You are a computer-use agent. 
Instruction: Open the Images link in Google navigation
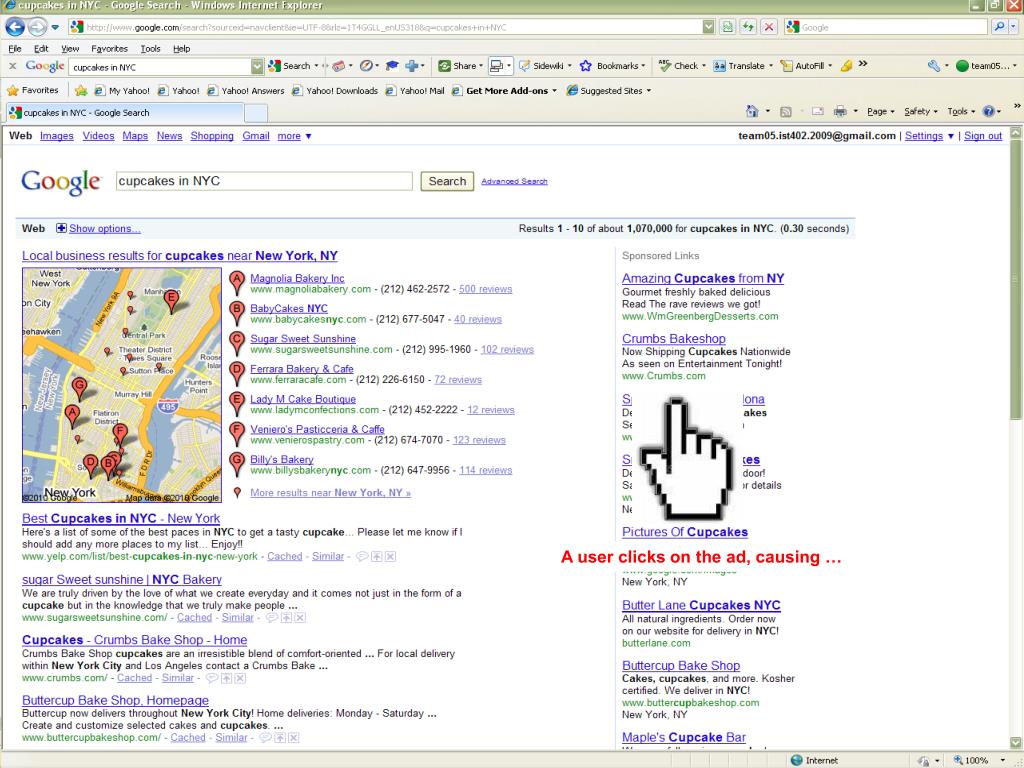pos(57,136)
